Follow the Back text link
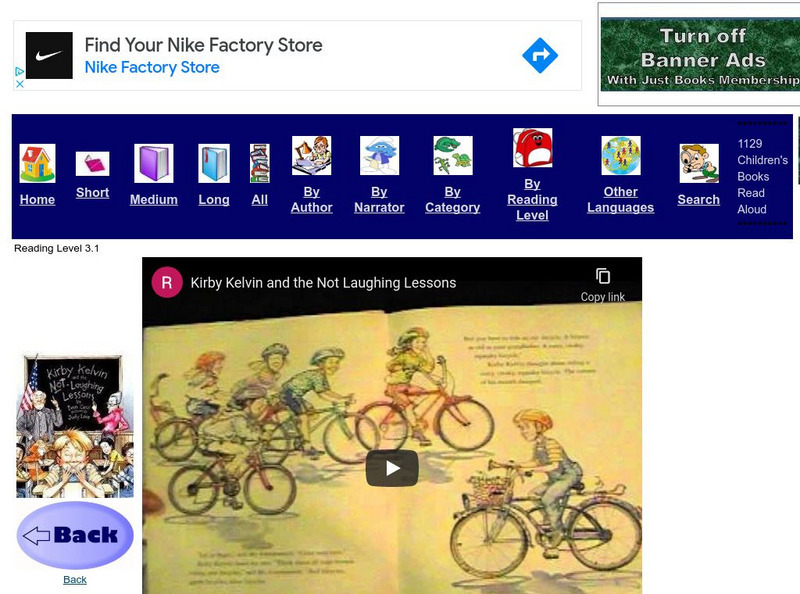The height and width of the screenshot is (594, 800). (75, 580)
